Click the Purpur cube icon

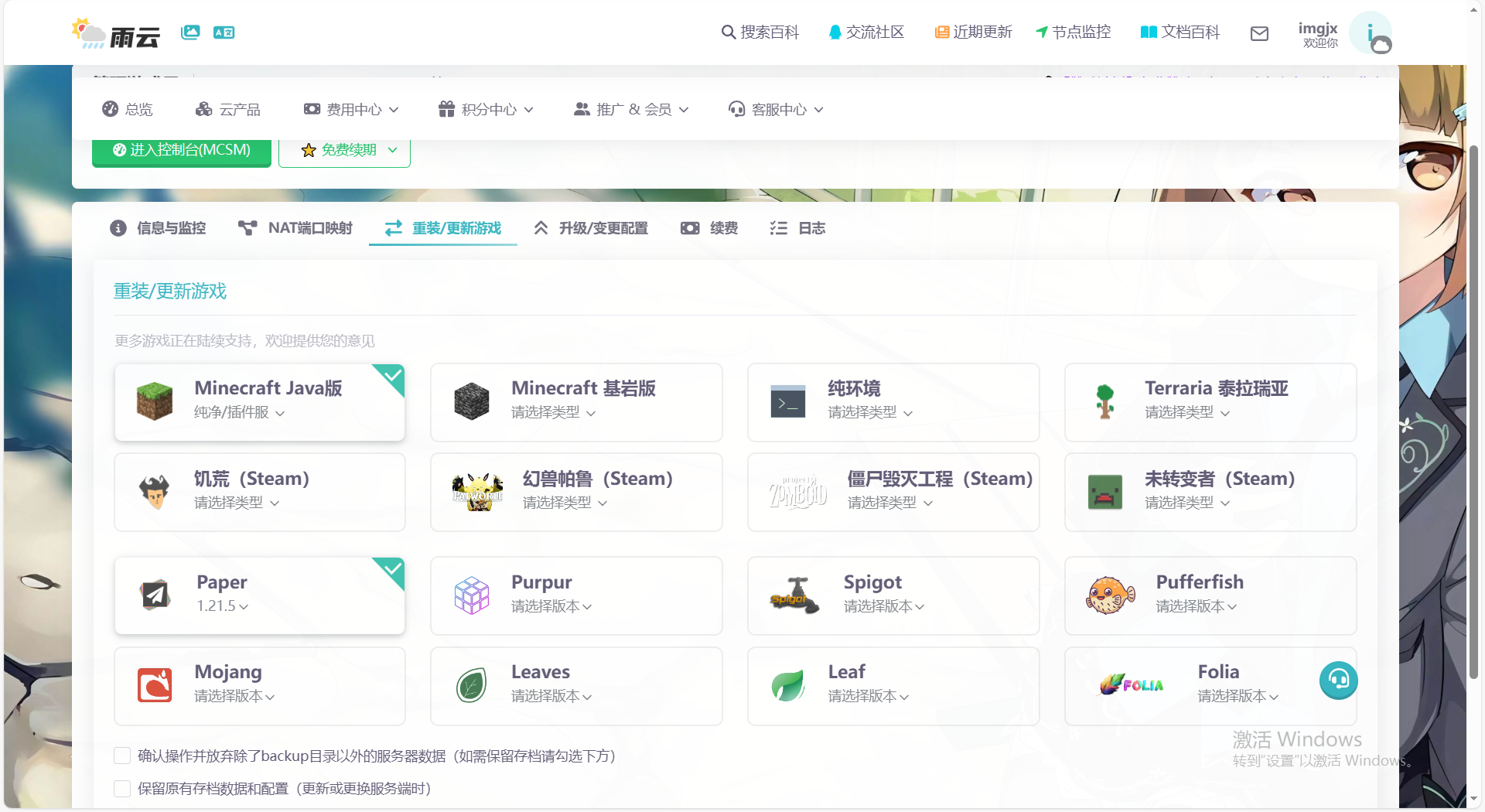pos(472,595)
